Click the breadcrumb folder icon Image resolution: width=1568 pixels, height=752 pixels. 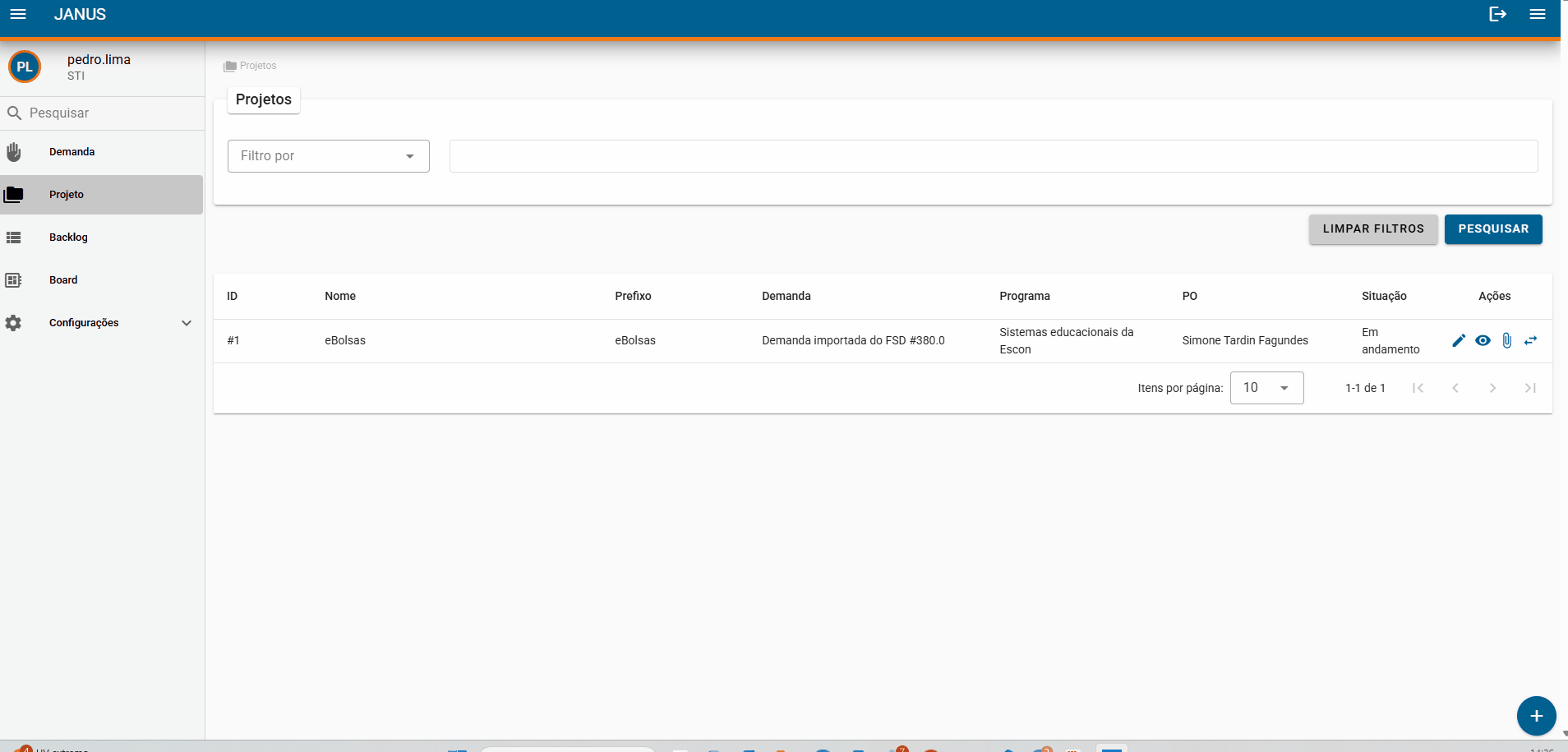[230, 66]
